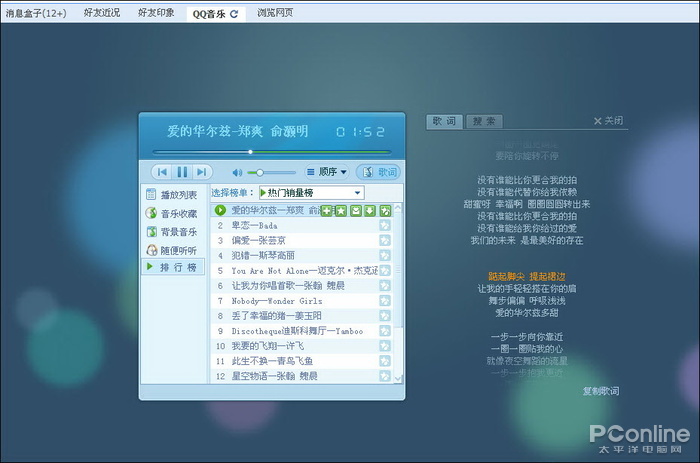
Task: Pause the current song
Action: click(x=182, y=172)
